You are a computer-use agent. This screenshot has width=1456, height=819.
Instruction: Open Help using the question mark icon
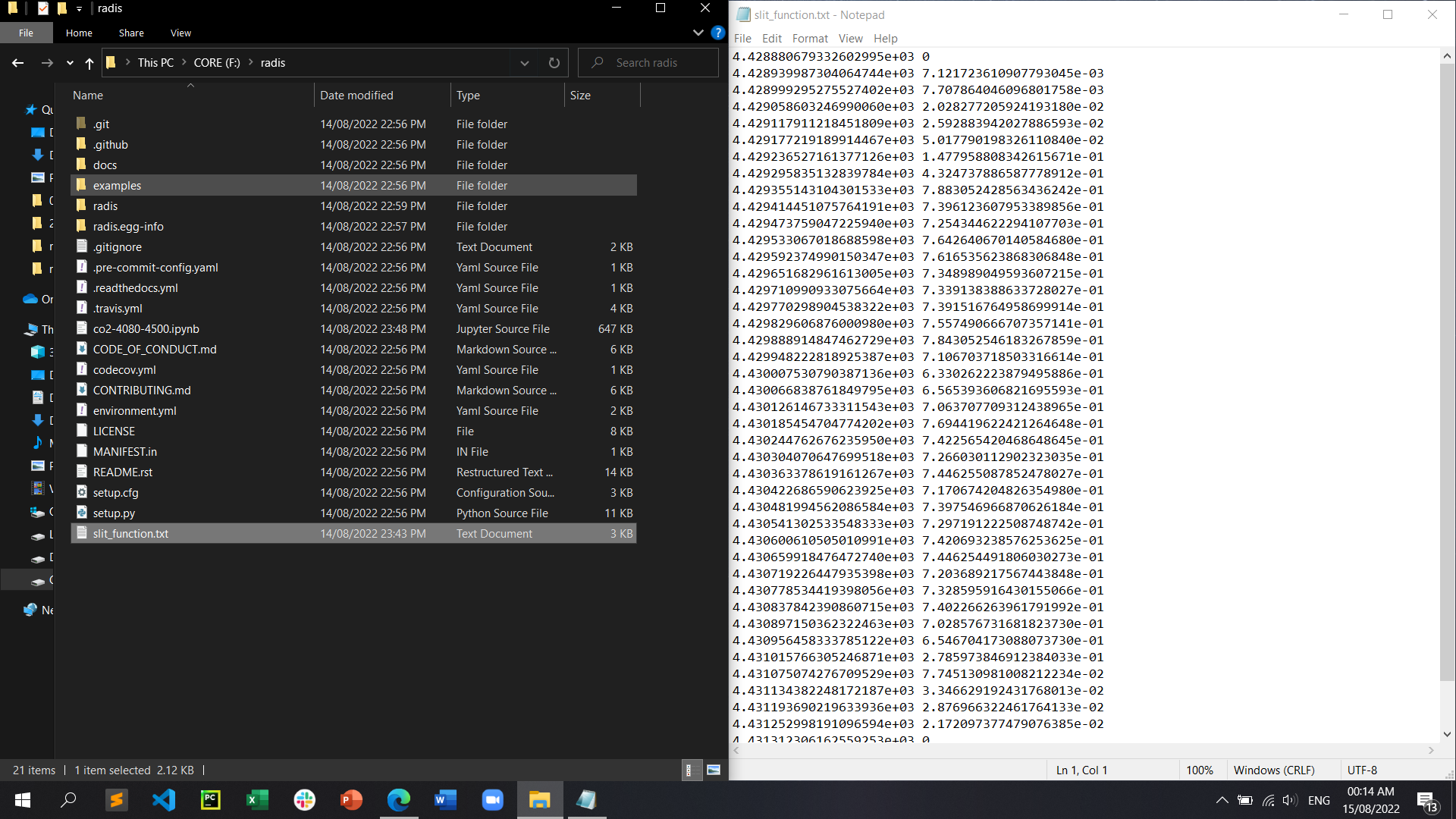click(717, 33)
